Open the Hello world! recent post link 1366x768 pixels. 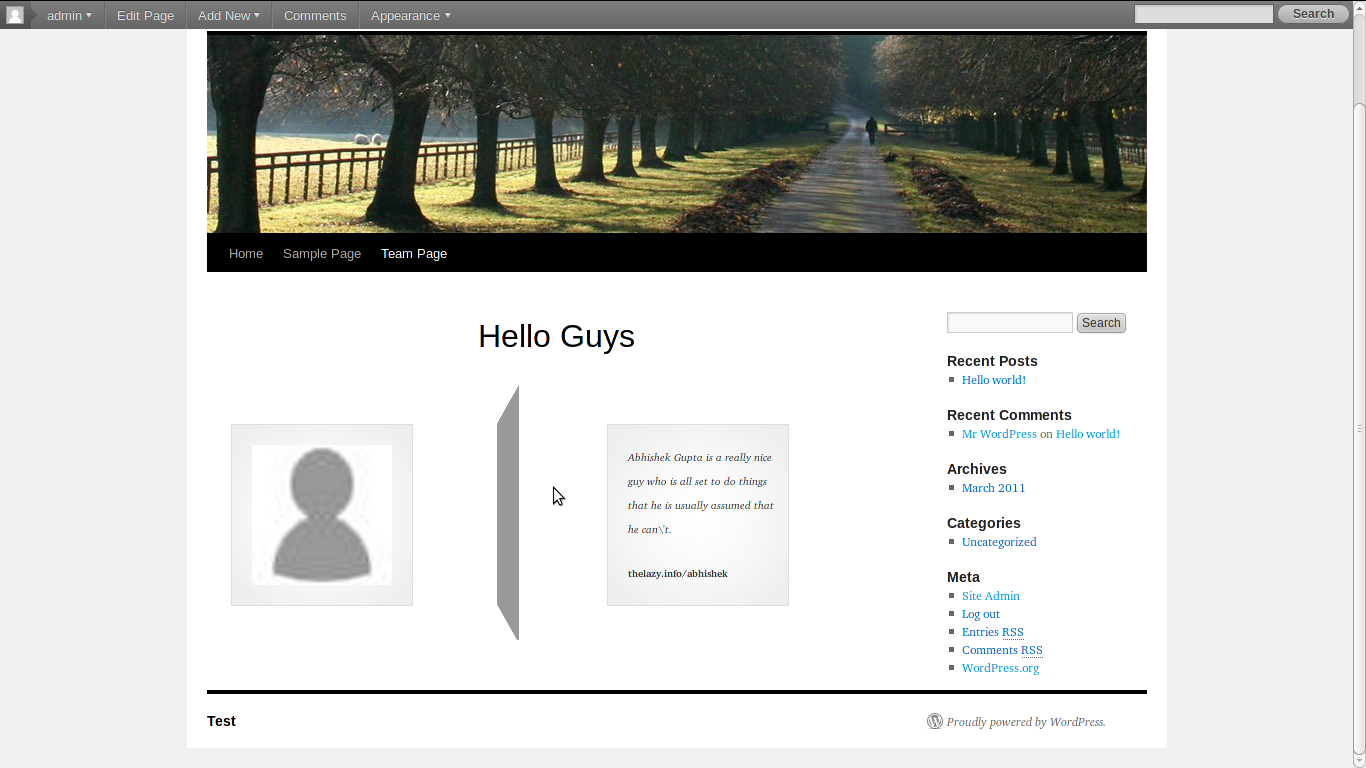point(994,380)
